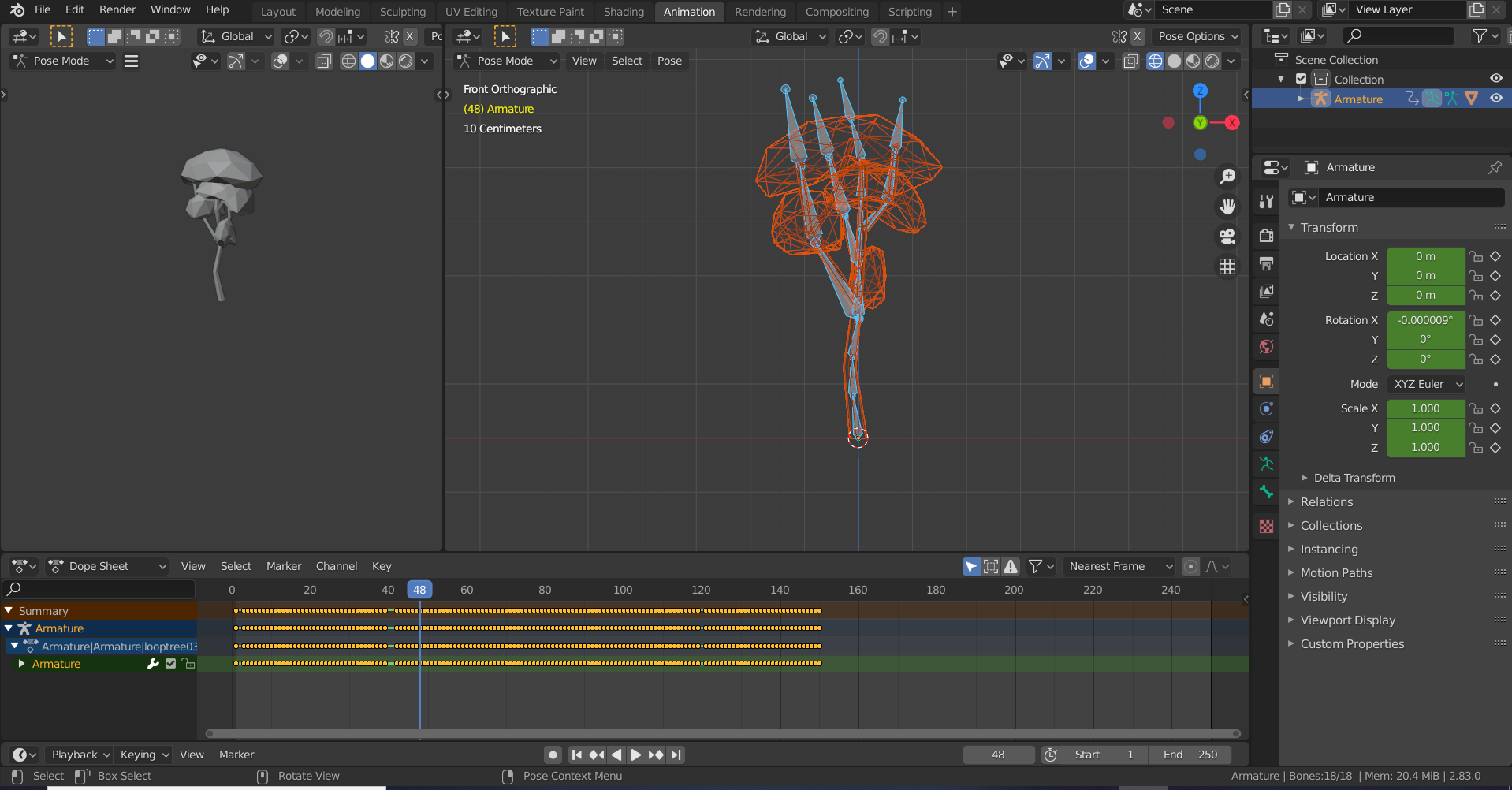1512x790 pixels.
Task: Toggle the Armature channel modifier checkbox
Action: (171, 664)
